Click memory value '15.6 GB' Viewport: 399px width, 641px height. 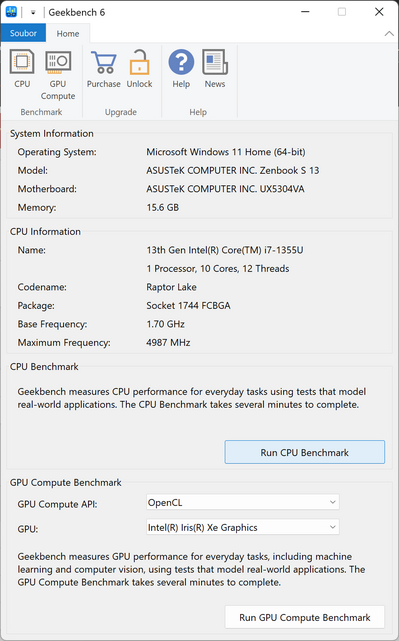[x=163, y=207]
